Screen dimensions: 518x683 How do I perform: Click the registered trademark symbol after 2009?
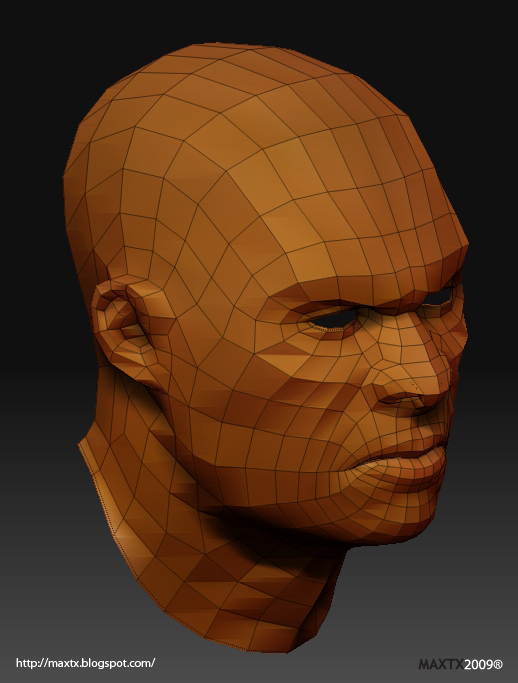click(498, 665)
